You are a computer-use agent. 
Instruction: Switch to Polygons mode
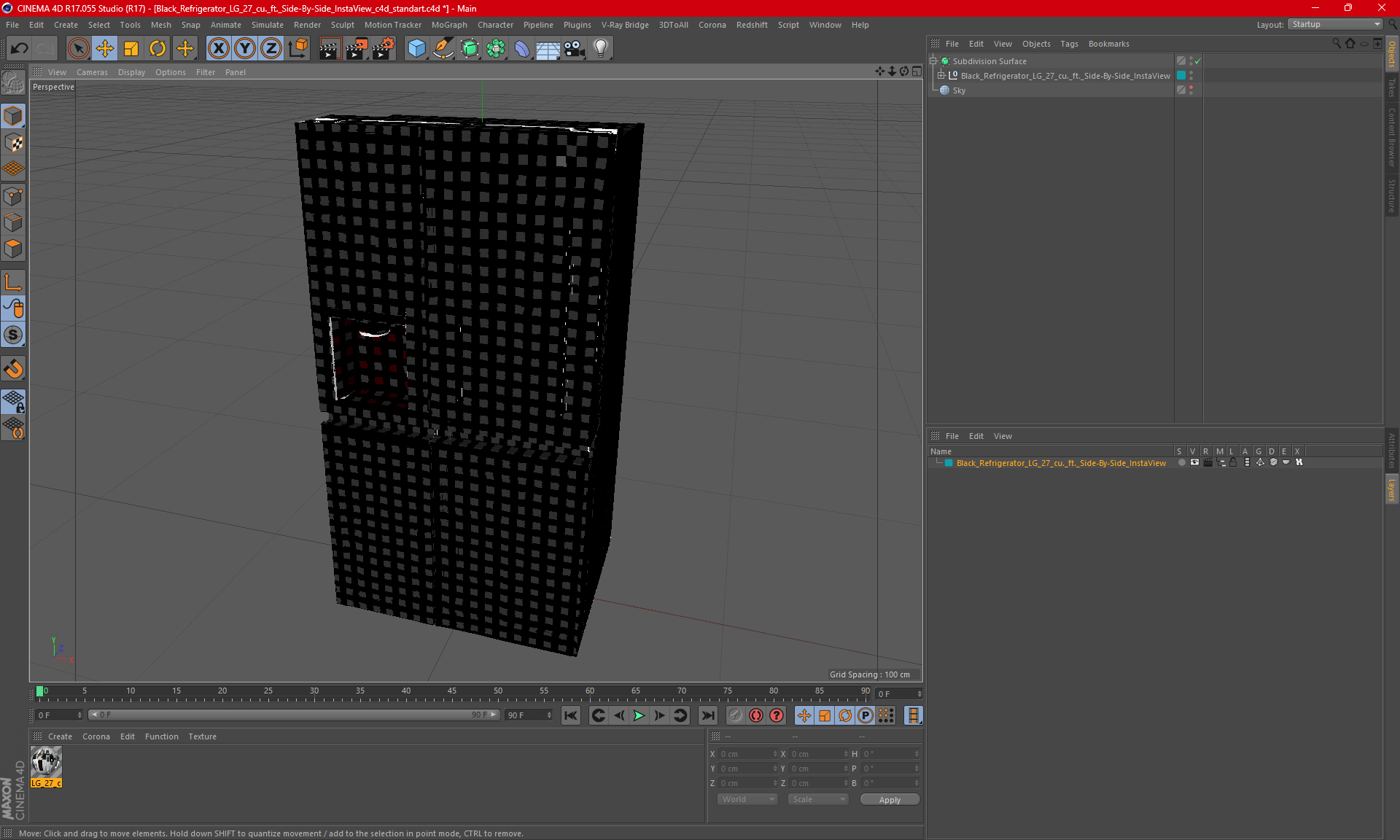click(13, 249)
